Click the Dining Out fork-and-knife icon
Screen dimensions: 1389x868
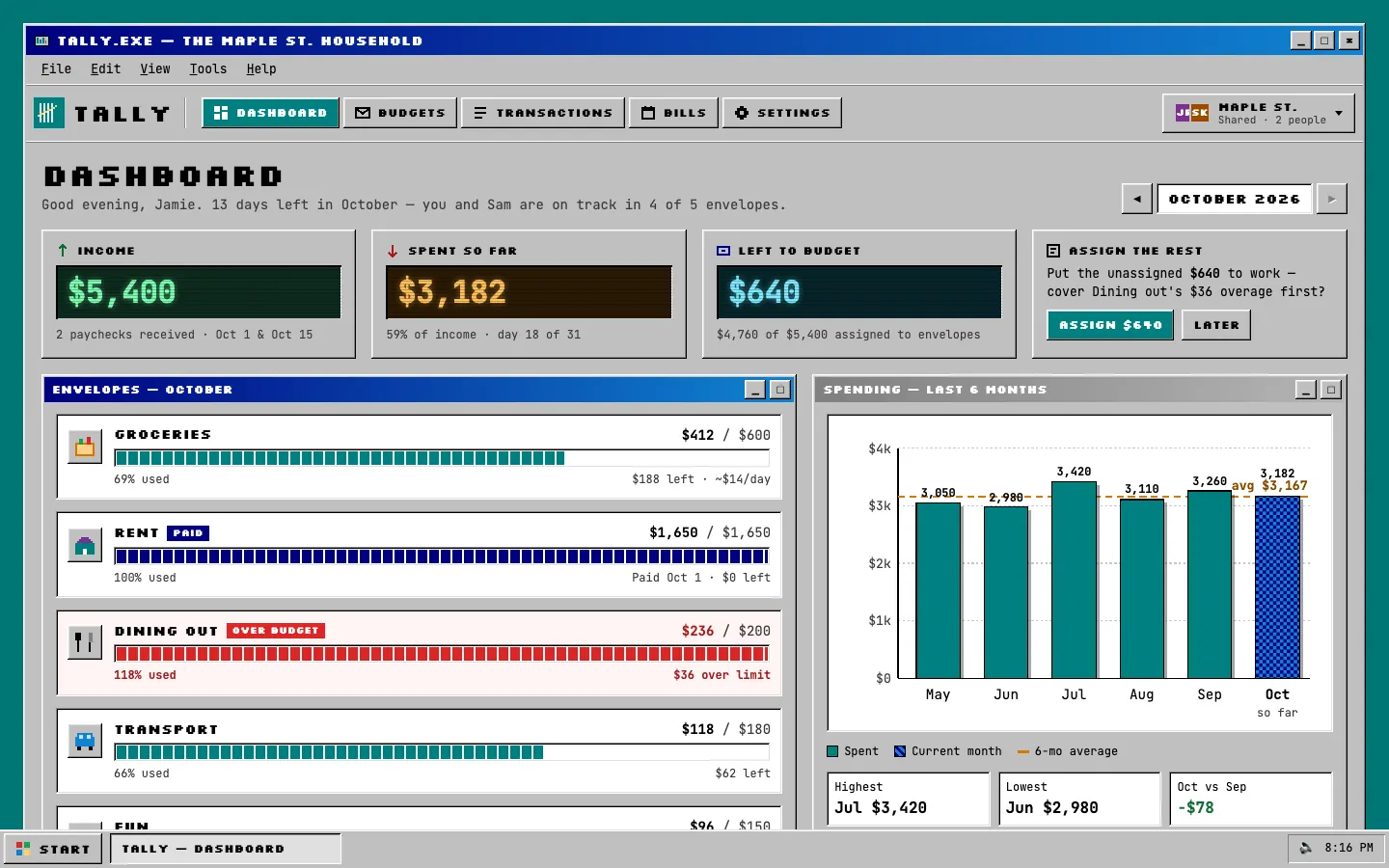tap(85, 643)
